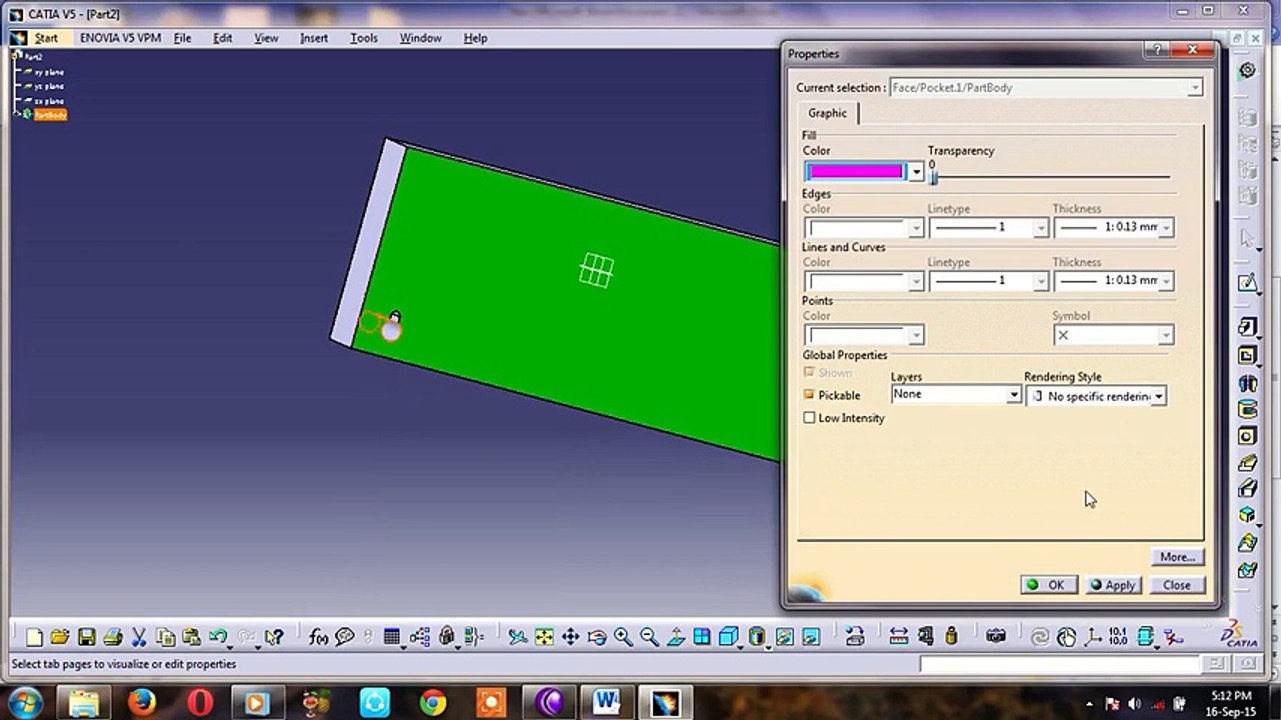Open the Measure Between ruler icon

coord(899,636)
